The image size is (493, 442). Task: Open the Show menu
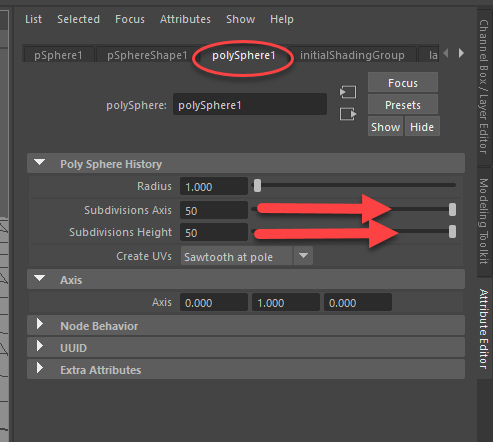coord(240,19)
